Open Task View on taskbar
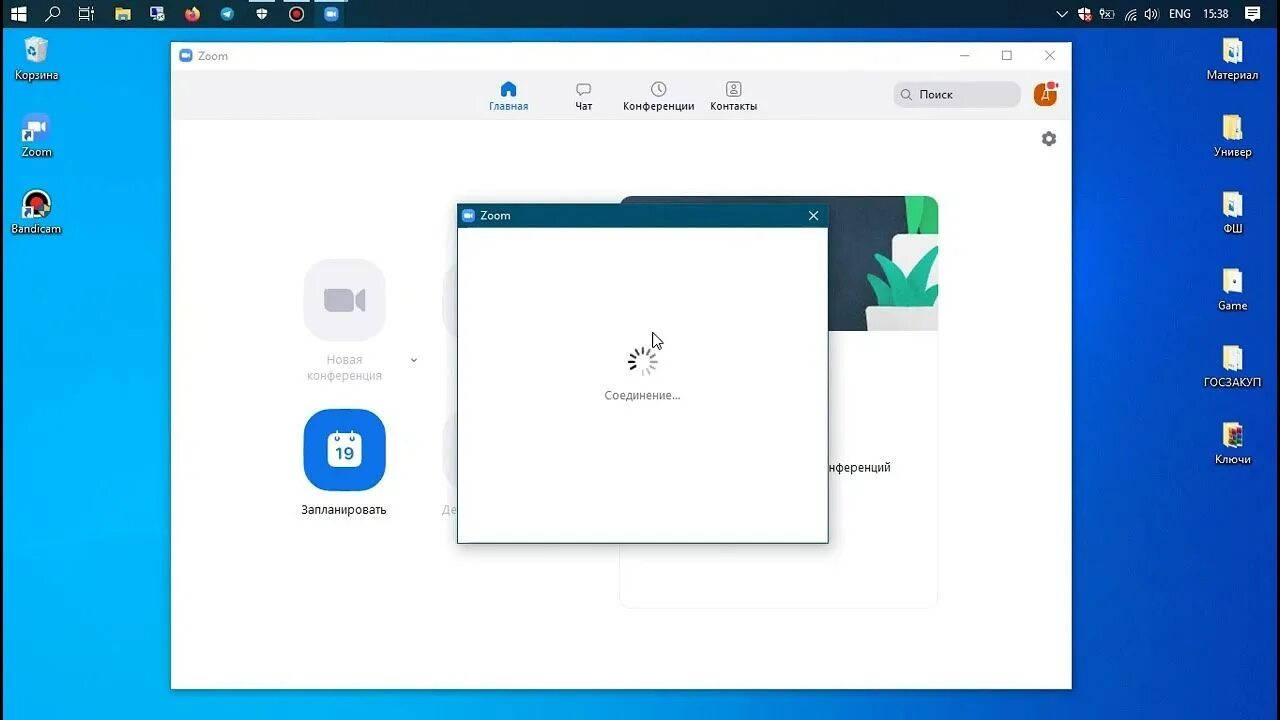1280x720 pixels. (x=86, y=14)
